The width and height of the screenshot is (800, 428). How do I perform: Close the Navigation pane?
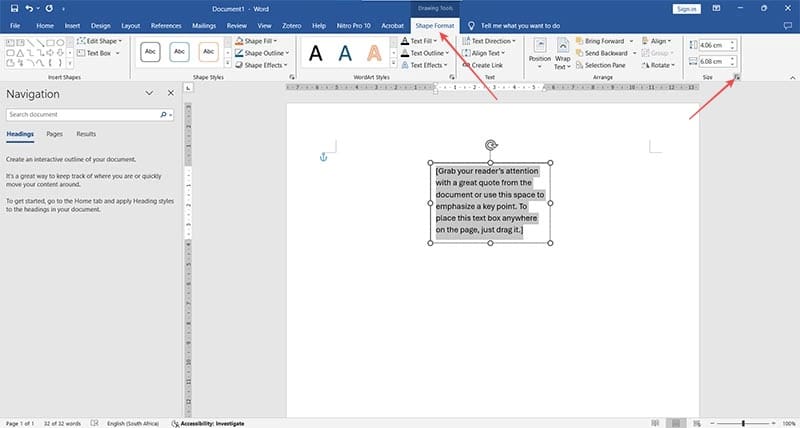click(x=170, y=93)
